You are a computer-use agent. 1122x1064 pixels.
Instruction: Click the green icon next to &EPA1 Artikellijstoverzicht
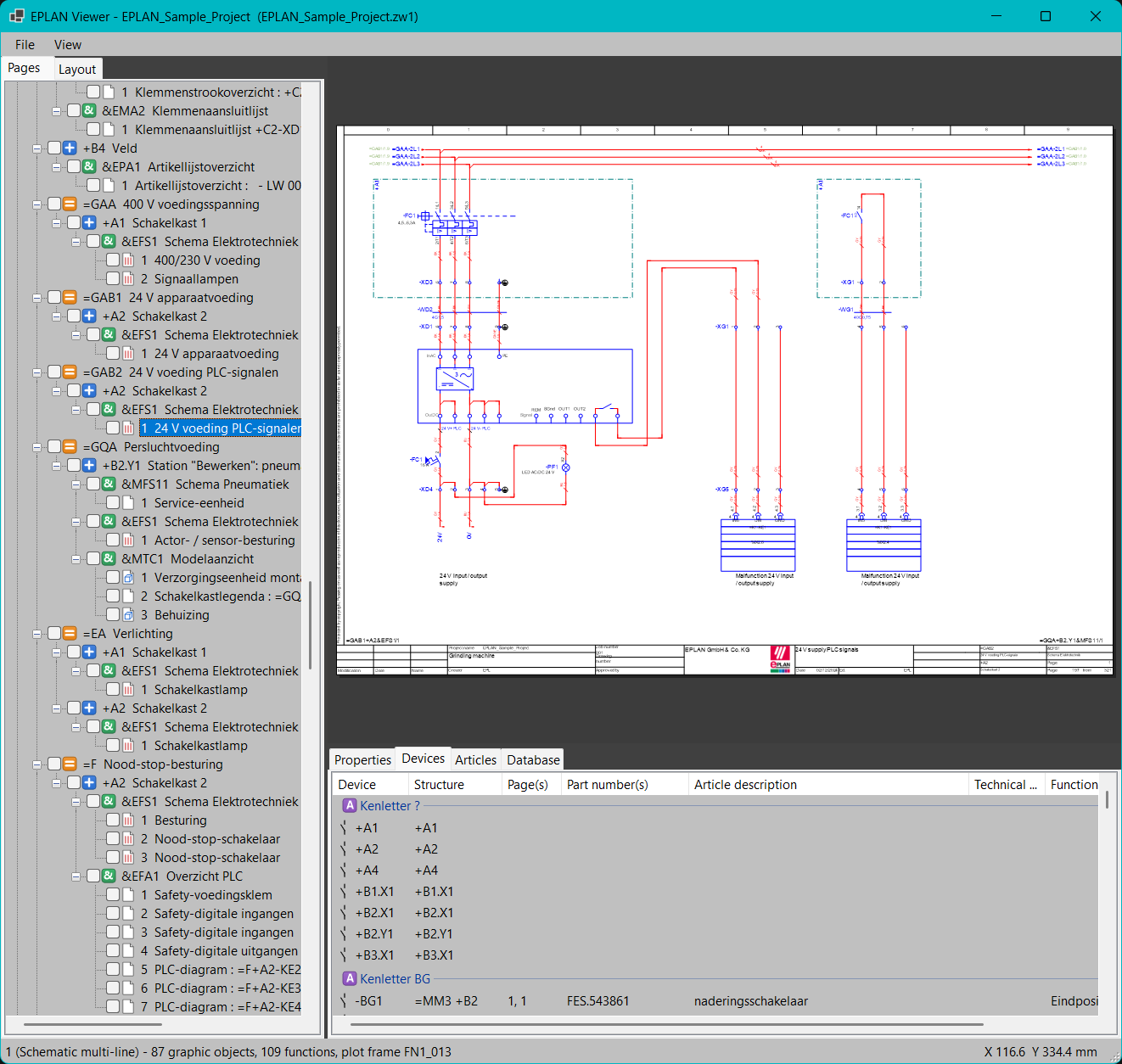(x=89, y=167)
